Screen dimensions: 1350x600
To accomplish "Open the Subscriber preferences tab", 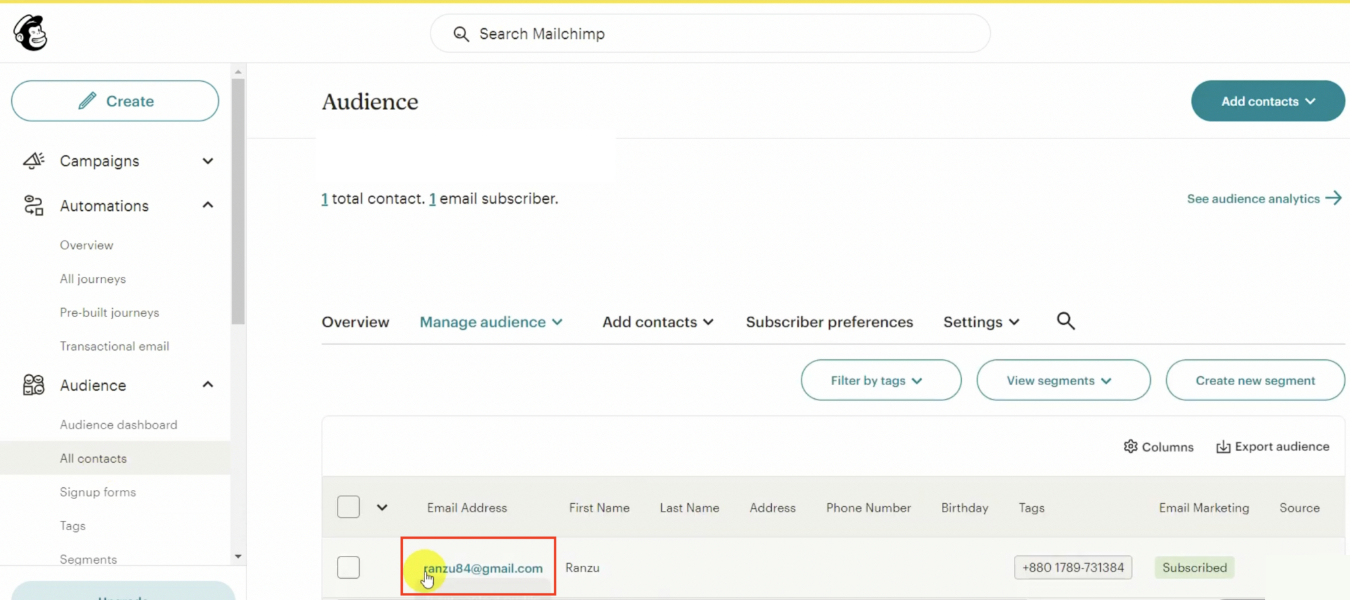I will [x=830, y=322].
